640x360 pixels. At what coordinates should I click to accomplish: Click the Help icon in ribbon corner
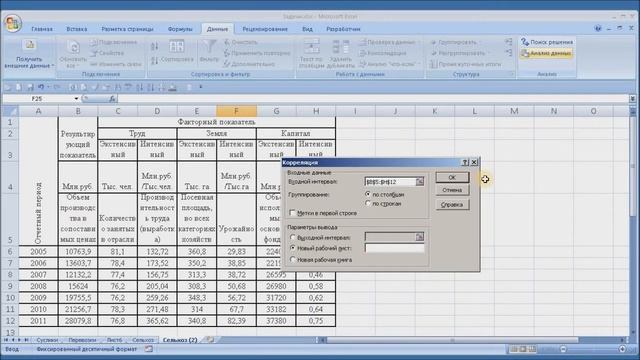click(598, 29)
